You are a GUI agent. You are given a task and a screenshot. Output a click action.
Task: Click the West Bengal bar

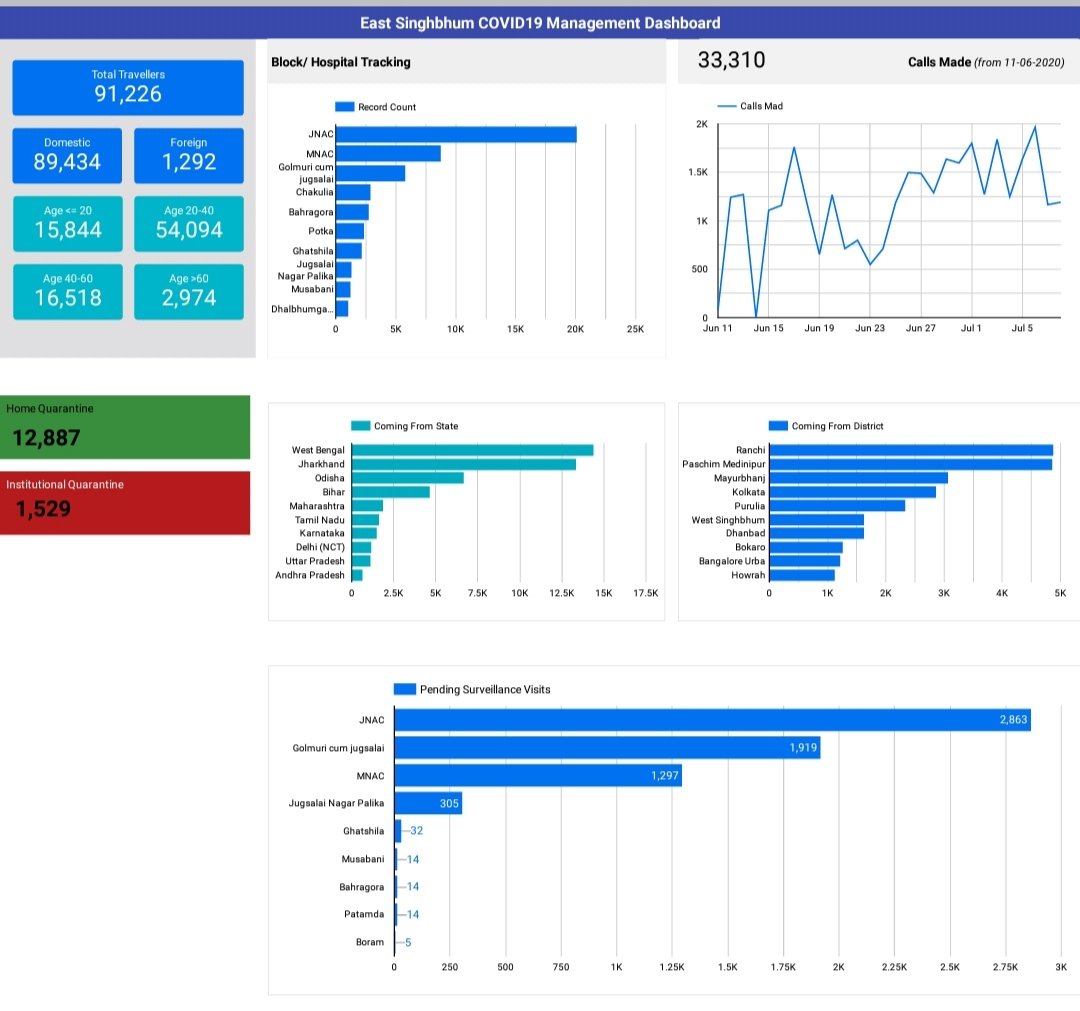pos(472,450)
